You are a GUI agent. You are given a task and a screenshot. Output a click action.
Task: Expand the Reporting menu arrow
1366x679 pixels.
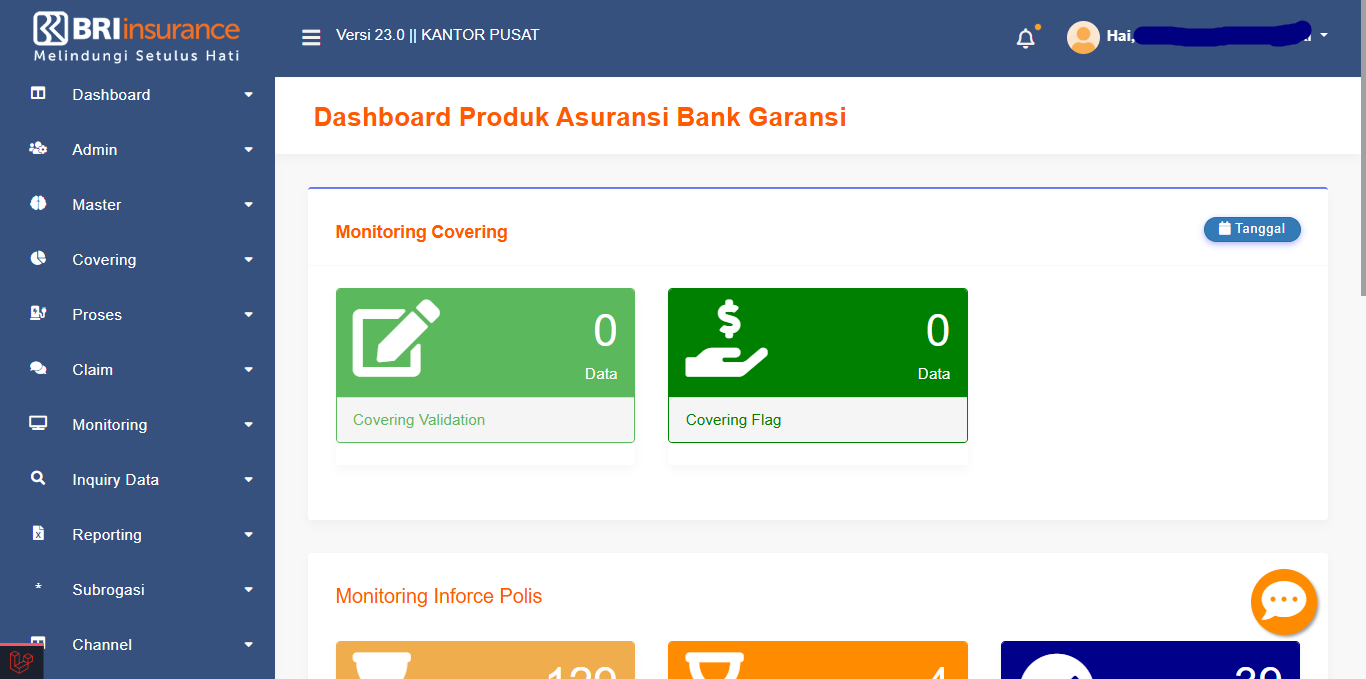tap(249, 535)
